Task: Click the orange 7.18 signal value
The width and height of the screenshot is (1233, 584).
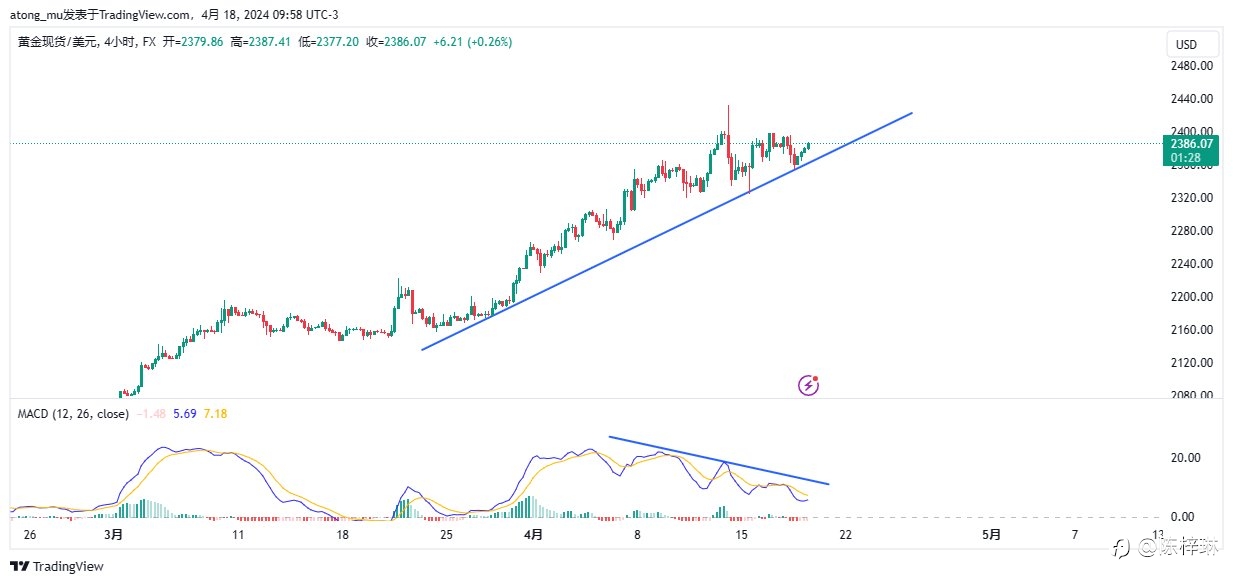Action: (x=215, y=413)
